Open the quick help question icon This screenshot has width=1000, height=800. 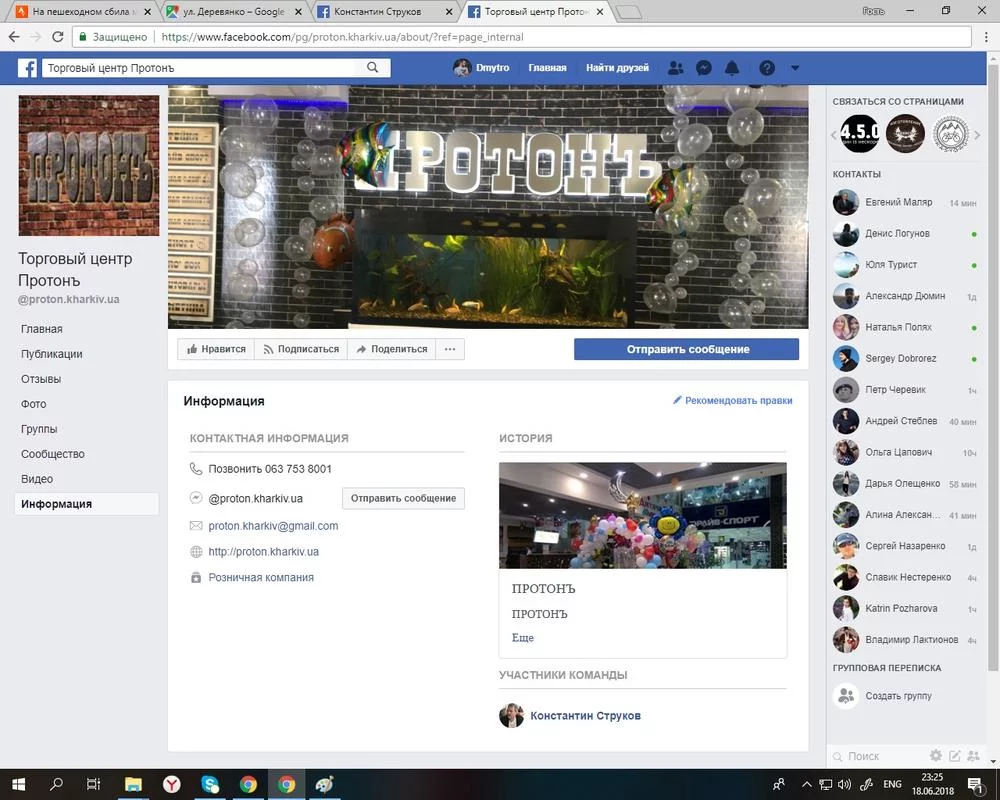[x=767, y=68]
